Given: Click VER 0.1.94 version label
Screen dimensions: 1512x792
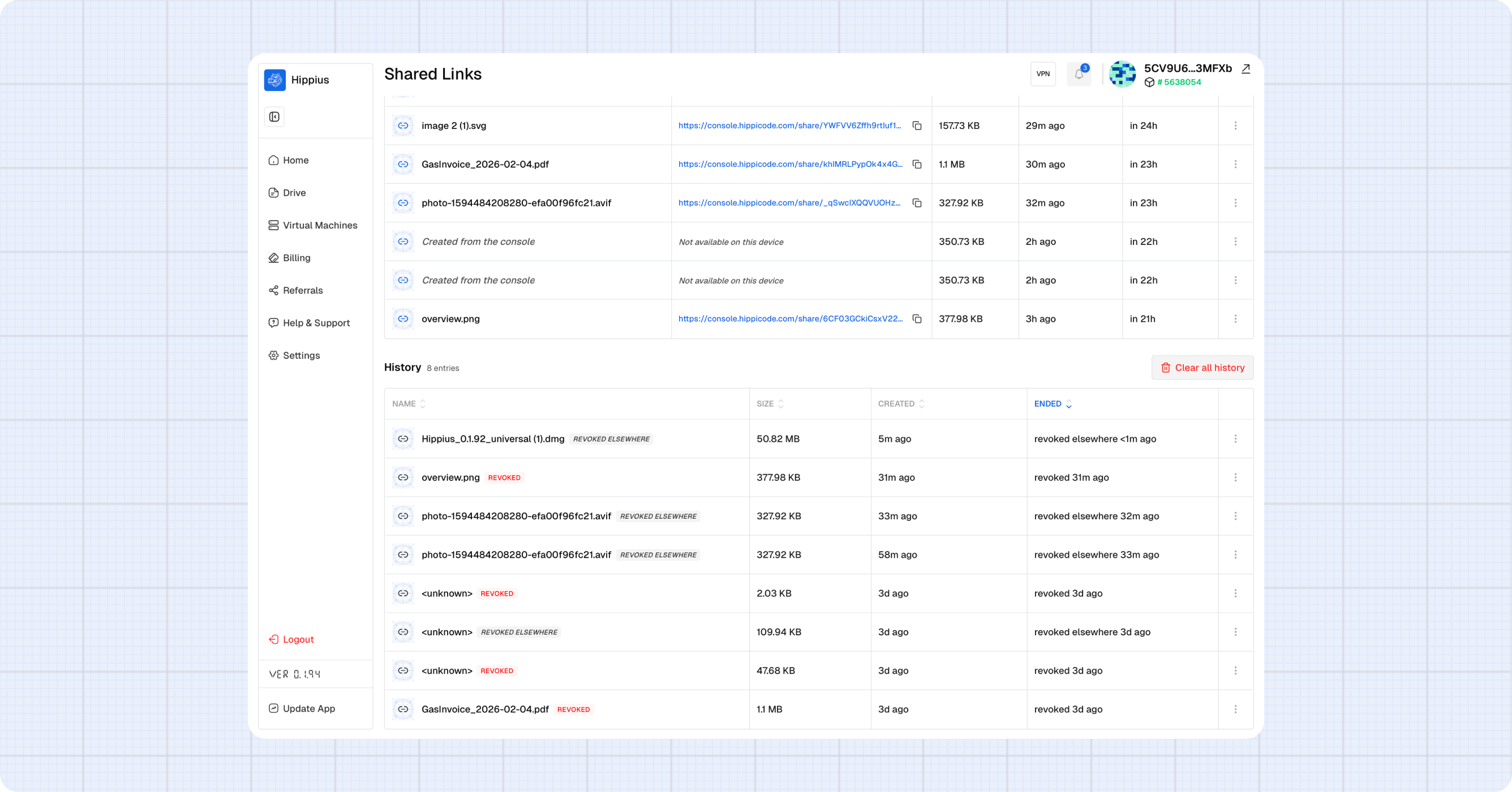Looking at the screenshot, I should tap(295, 674).
